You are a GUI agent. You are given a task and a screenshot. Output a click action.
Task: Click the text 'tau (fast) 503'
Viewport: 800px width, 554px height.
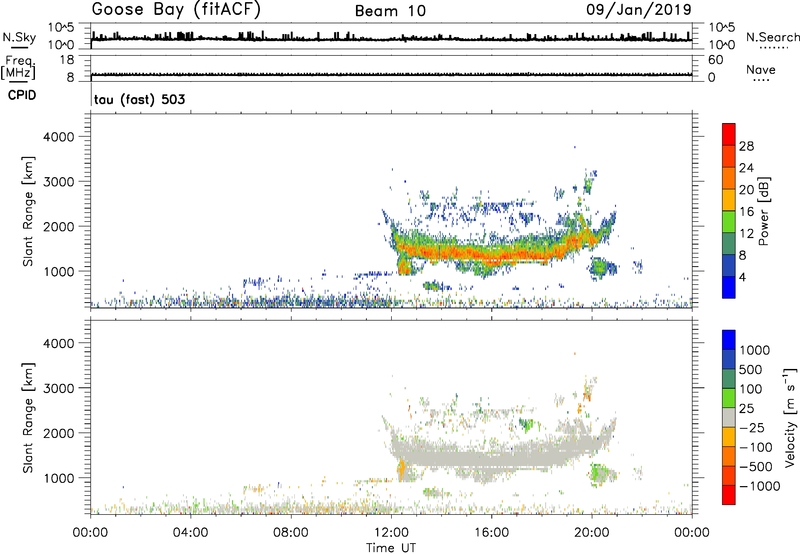pos(139,99)
